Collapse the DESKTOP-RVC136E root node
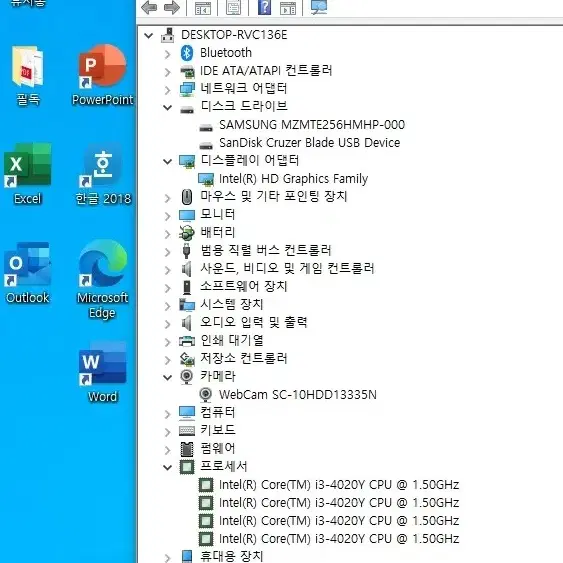This screenshot has height=563, width=563. [148, 36]
